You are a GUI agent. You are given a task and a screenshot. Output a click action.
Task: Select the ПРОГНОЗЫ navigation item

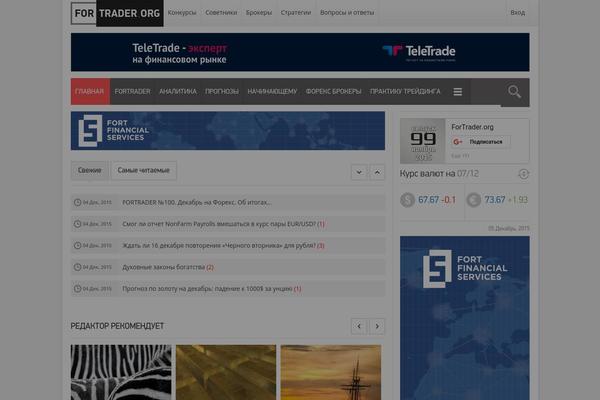[222, 91]
